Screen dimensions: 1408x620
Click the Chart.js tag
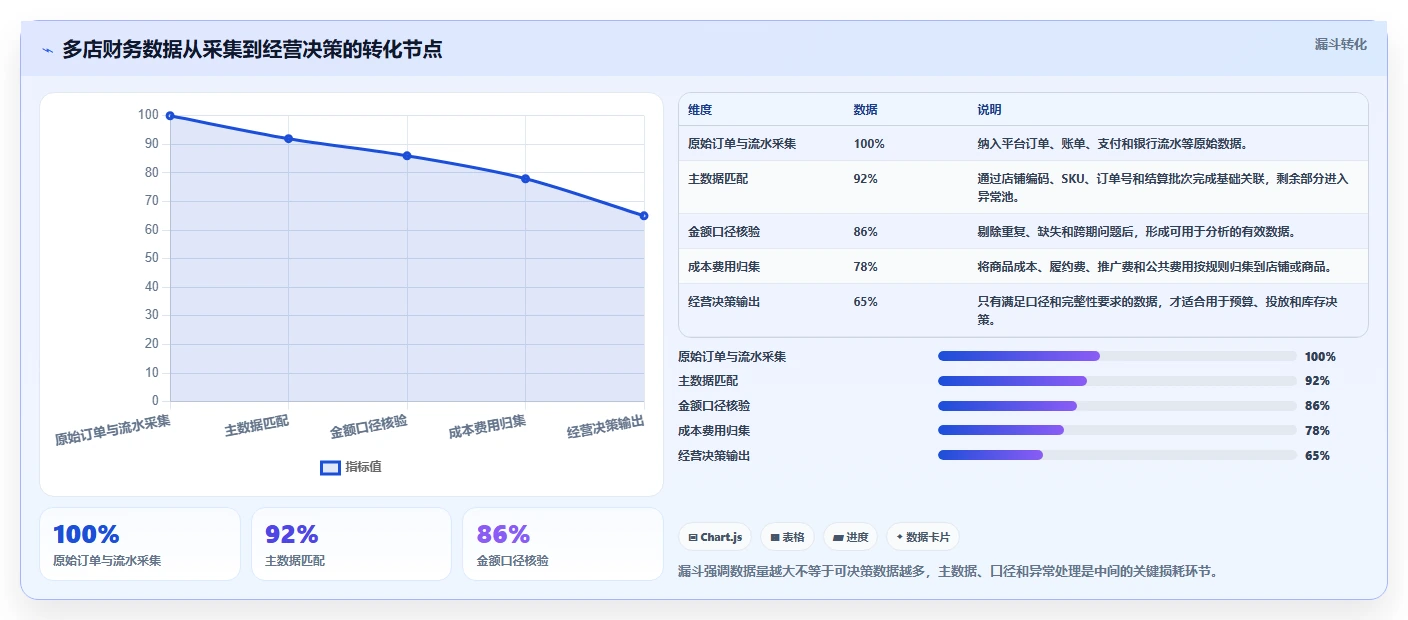pos(714,537)
